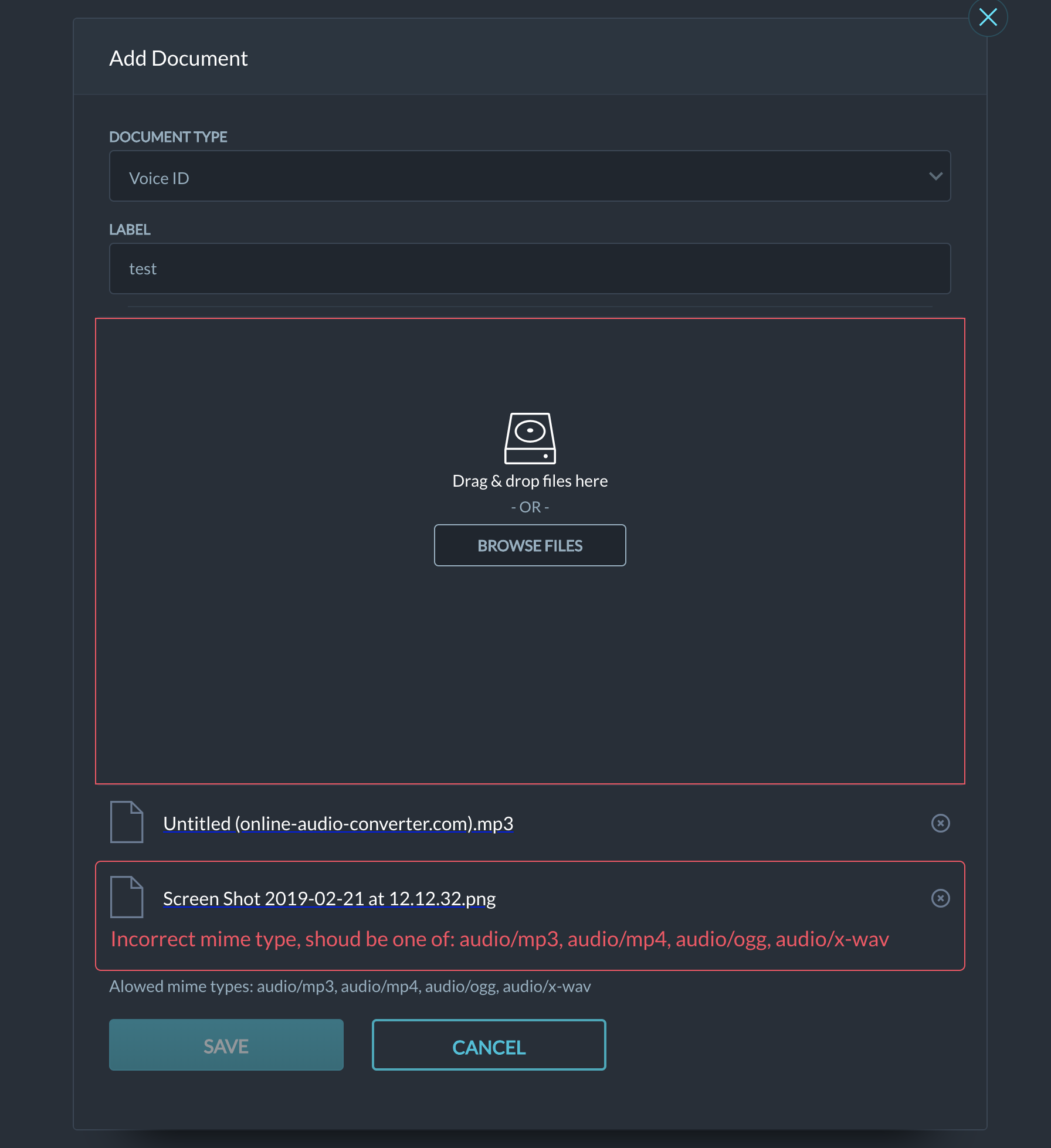
Task: Click the Add Document title
Action: point(178,59)
